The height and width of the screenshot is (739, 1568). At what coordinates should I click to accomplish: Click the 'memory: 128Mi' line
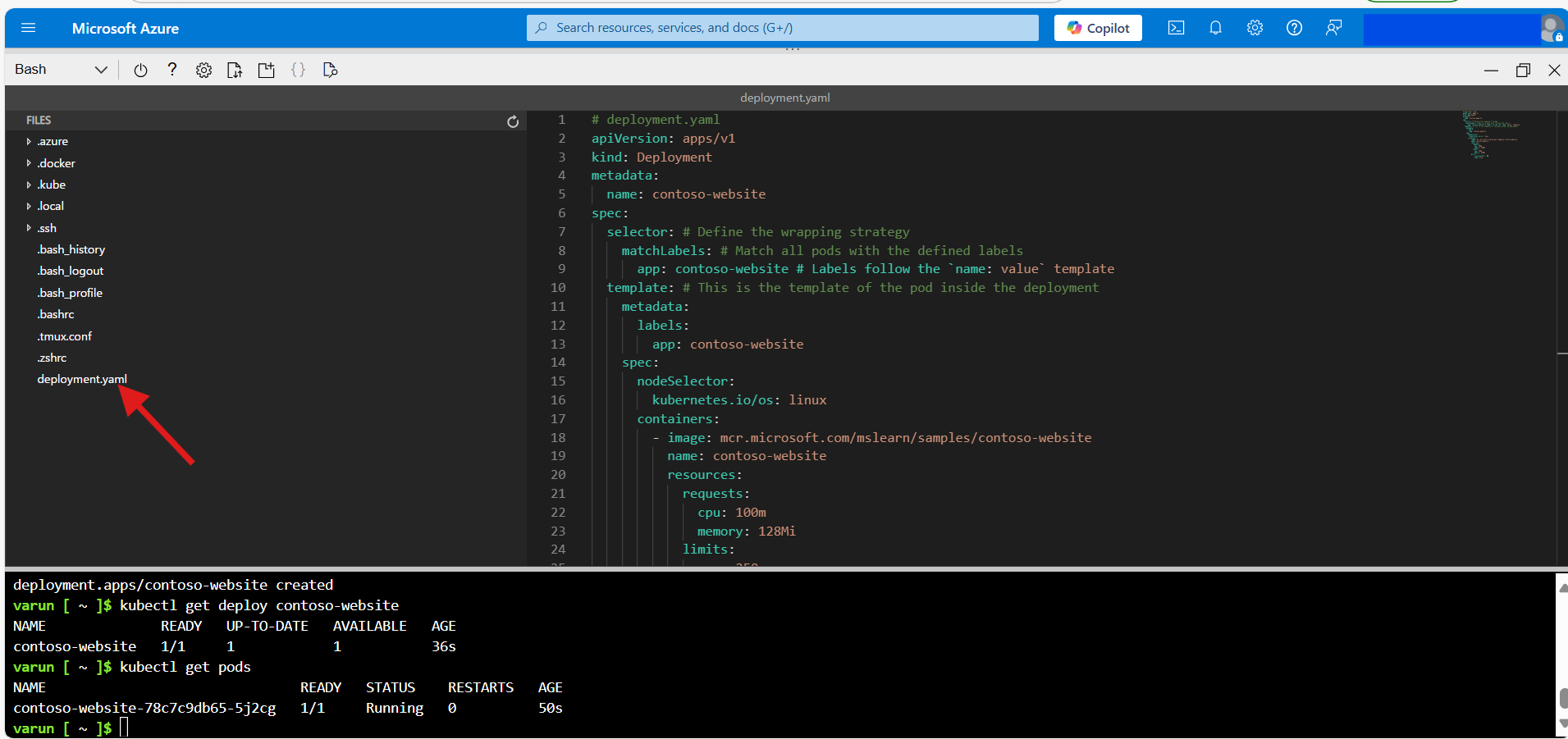pyautogui.click(x=746, y=531)
